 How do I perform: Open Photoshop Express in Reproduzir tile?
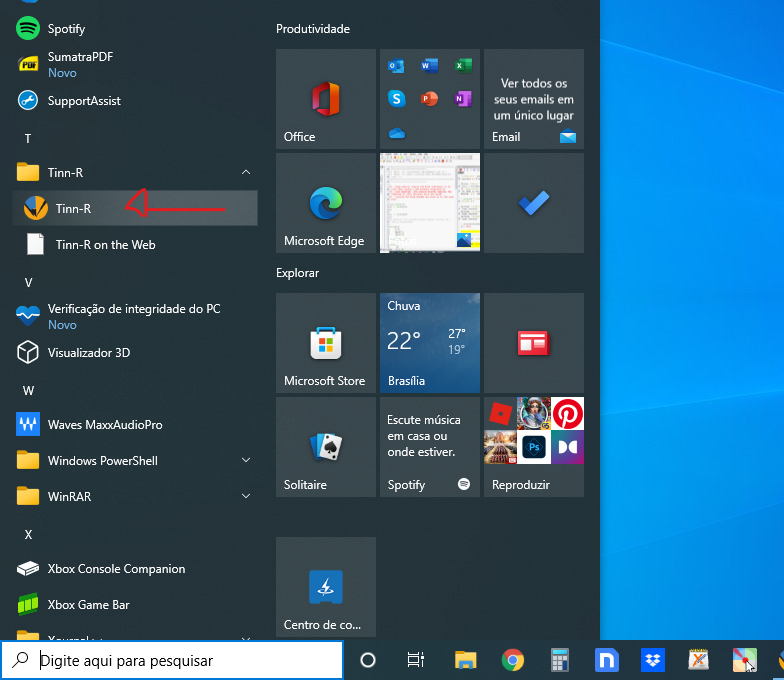pos(534,447)
